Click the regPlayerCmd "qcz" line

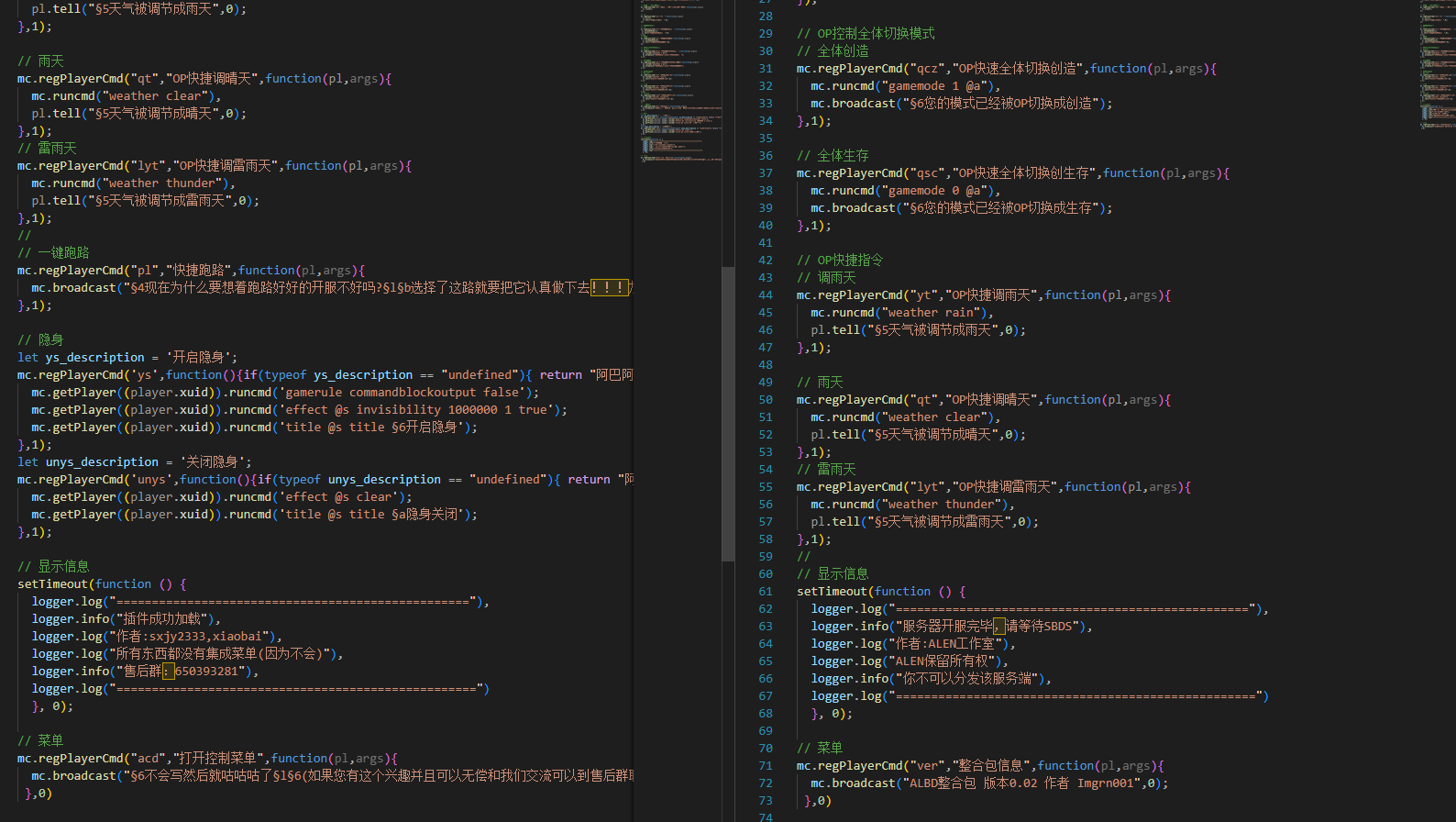tap(1007, 69)
